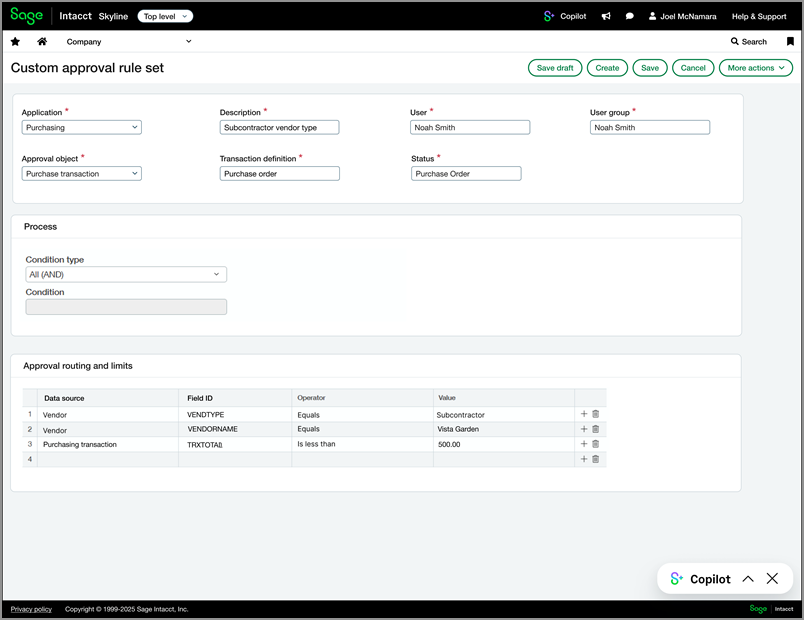Click the User field

pyautogui.click(x=470, y=127)
